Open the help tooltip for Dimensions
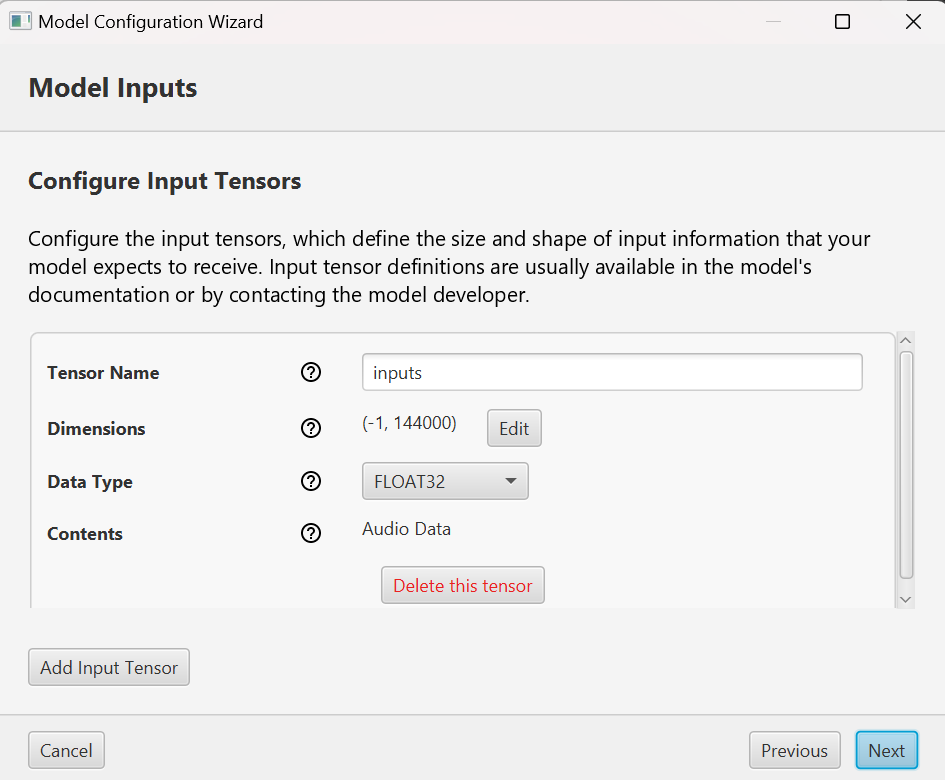 pyautogui.click(x=311, y=429)
